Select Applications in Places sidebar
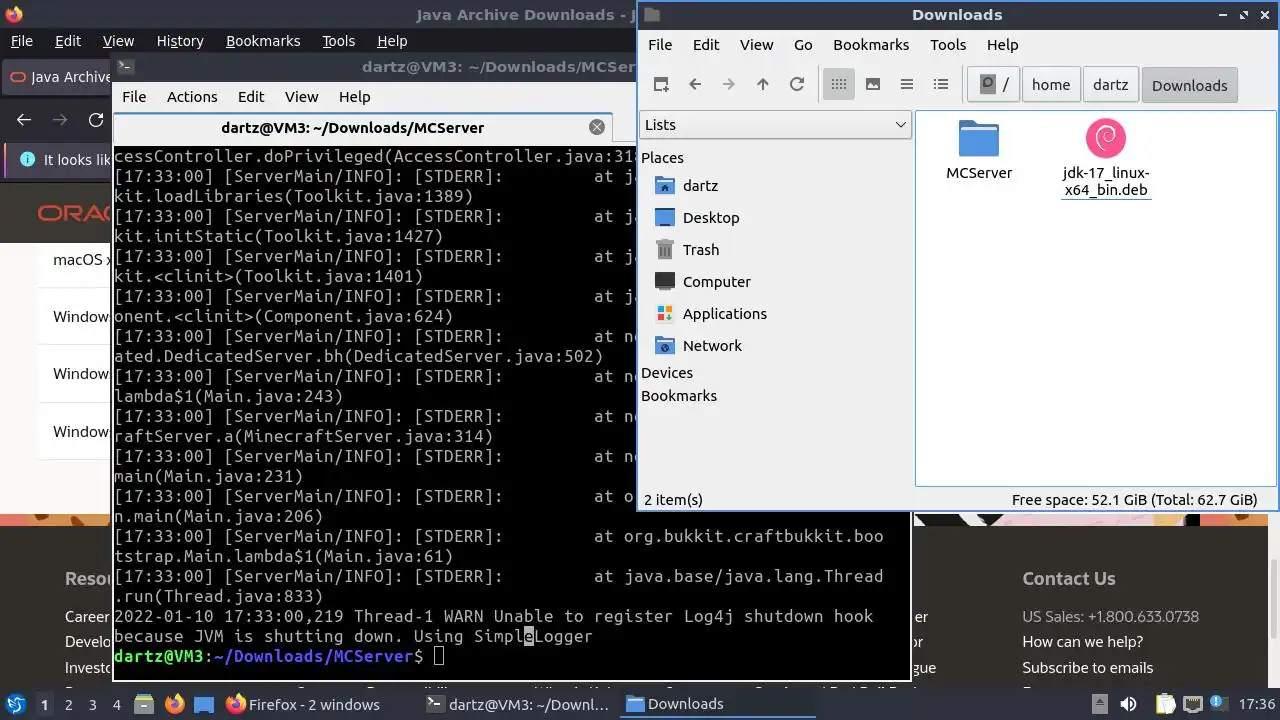Image resolution: width=1280 pixels, height=720 pixels. pos(711,314)
